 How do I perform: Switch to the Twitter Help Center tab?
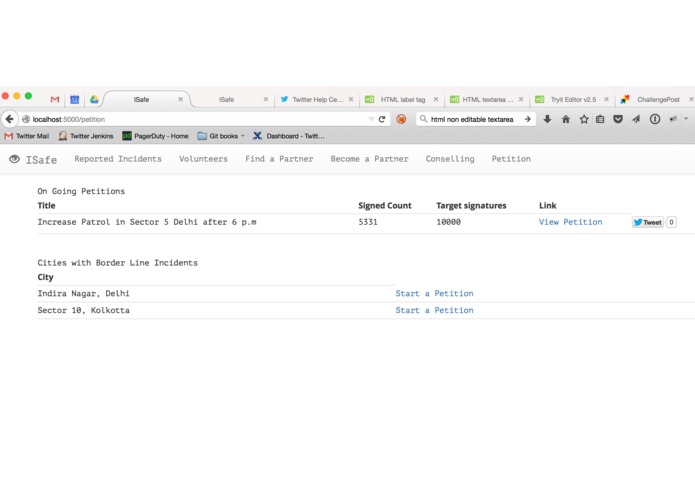click(x=317, y=100)
